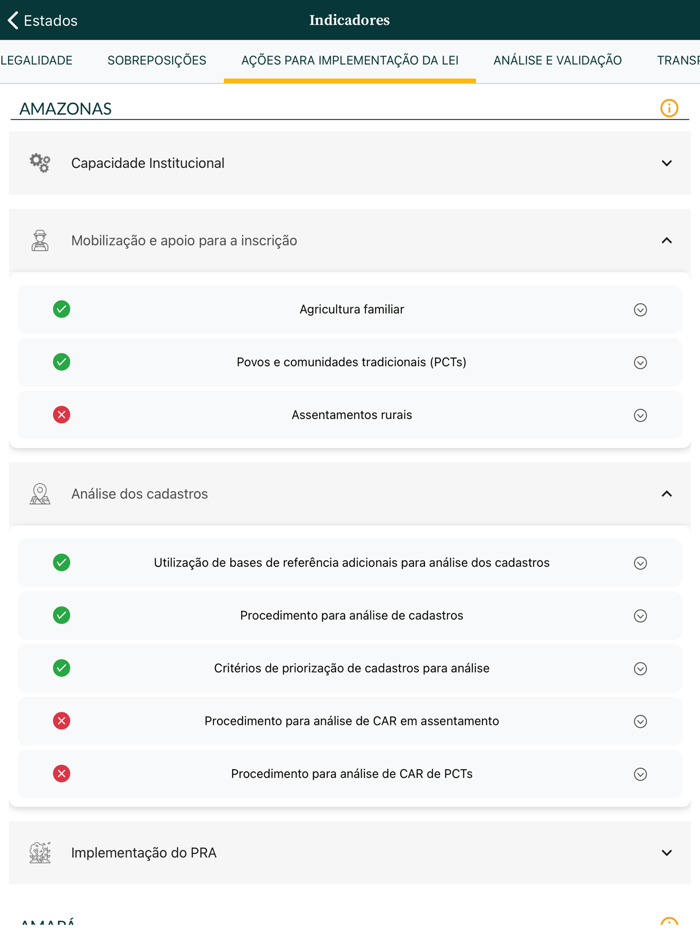Viewport: 700px width, 934px height.
Task: Open the info icon next to AMAZONAS
Action: pos(669,107)
